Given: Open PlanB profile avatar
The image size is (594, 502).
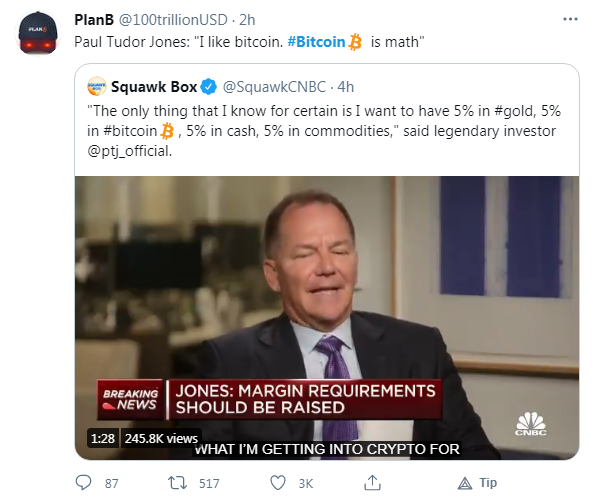Looking at the screenshot, I should point(38,33).
